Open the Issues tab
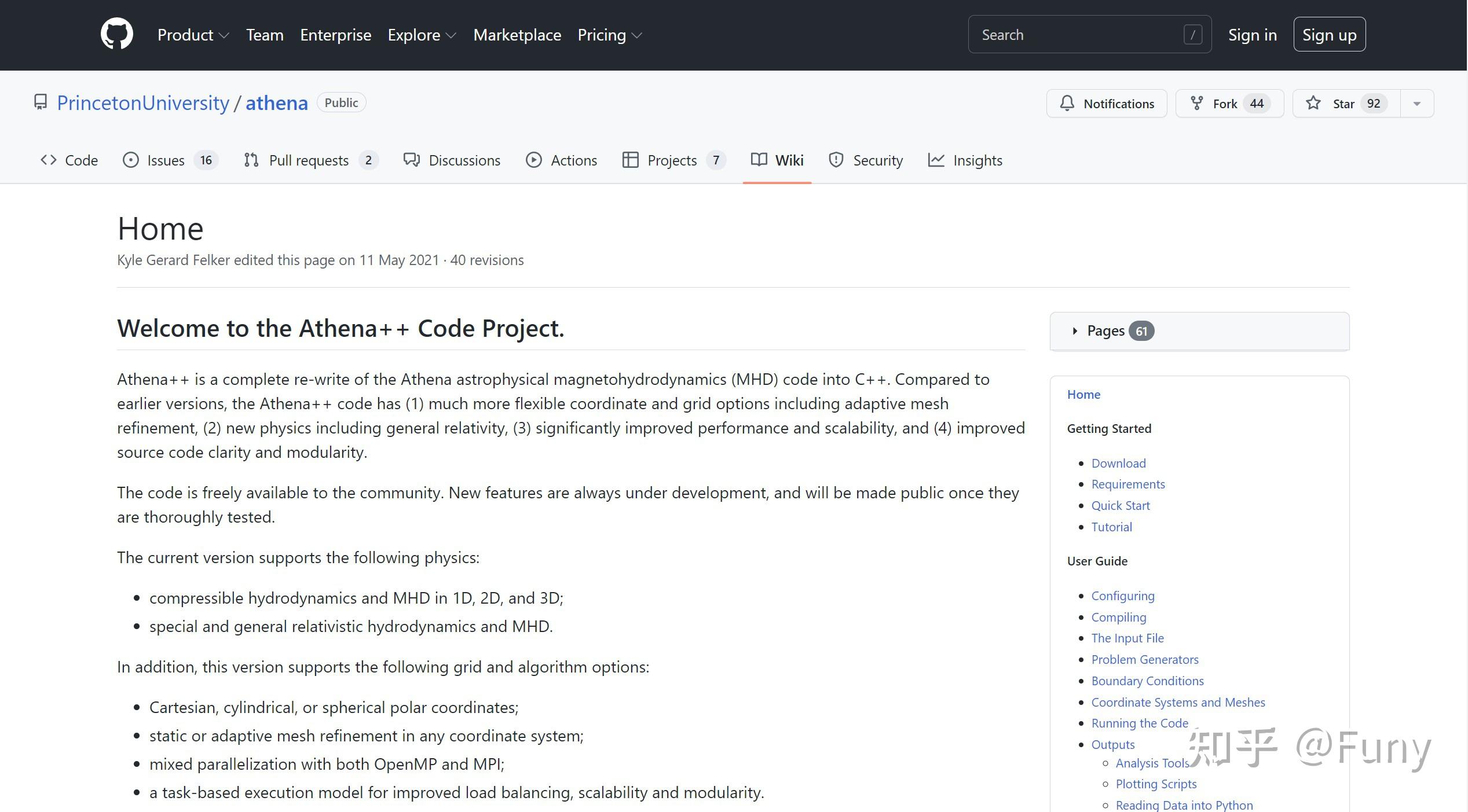 (x=166, y=160)
